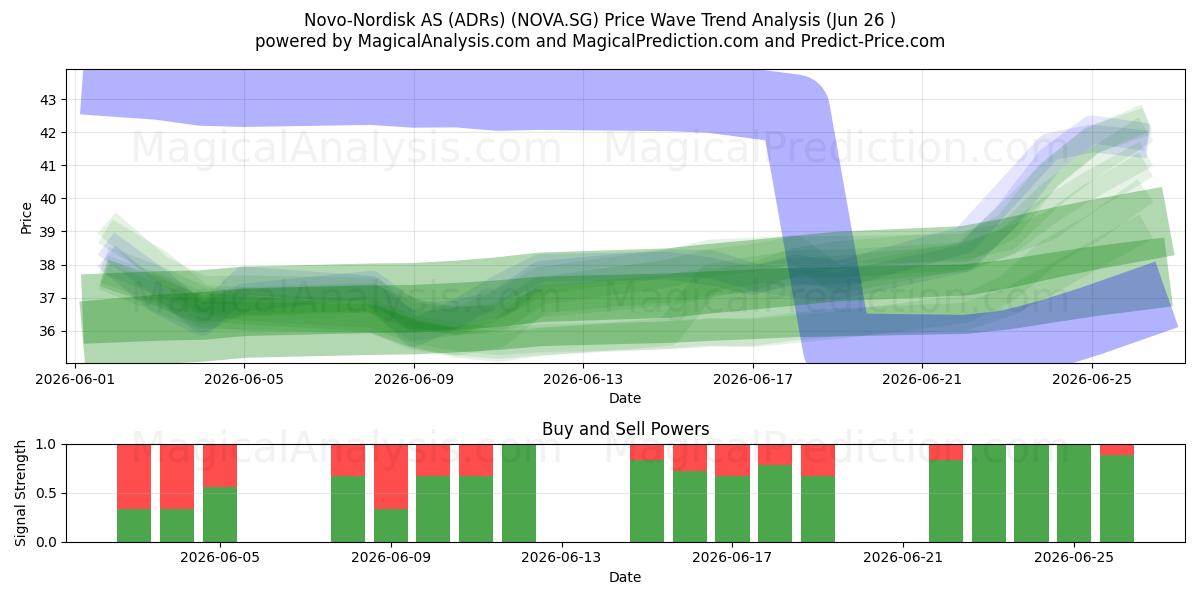Click the 38 tick on the price axis
Viewport: 1200px width, 600px height.
(x=50, y=265)
